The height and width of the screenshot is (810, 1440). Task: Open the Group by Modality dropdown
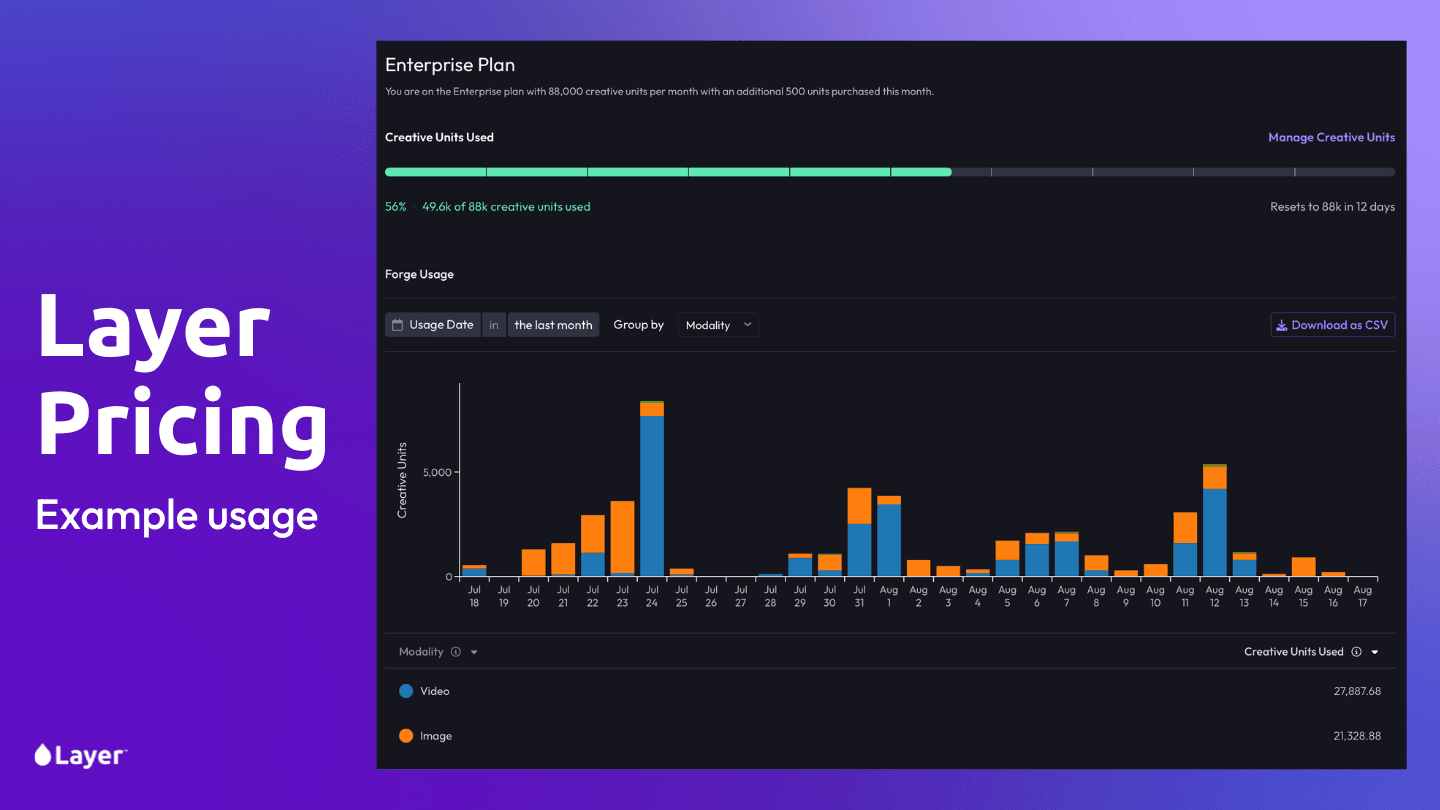pos(718,325)
